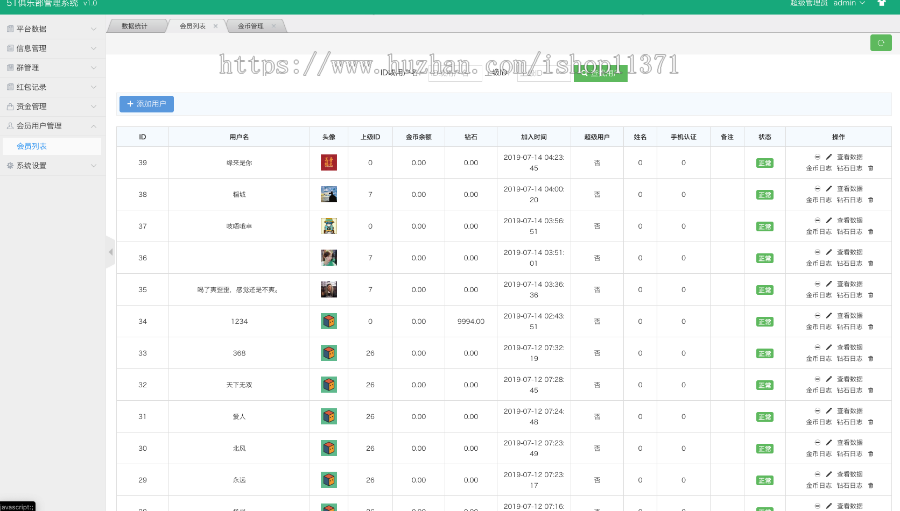Open the admin account dropdown
Image resolution: width=900 pixels, height=511 pixels.
click(x=849, y=3)
